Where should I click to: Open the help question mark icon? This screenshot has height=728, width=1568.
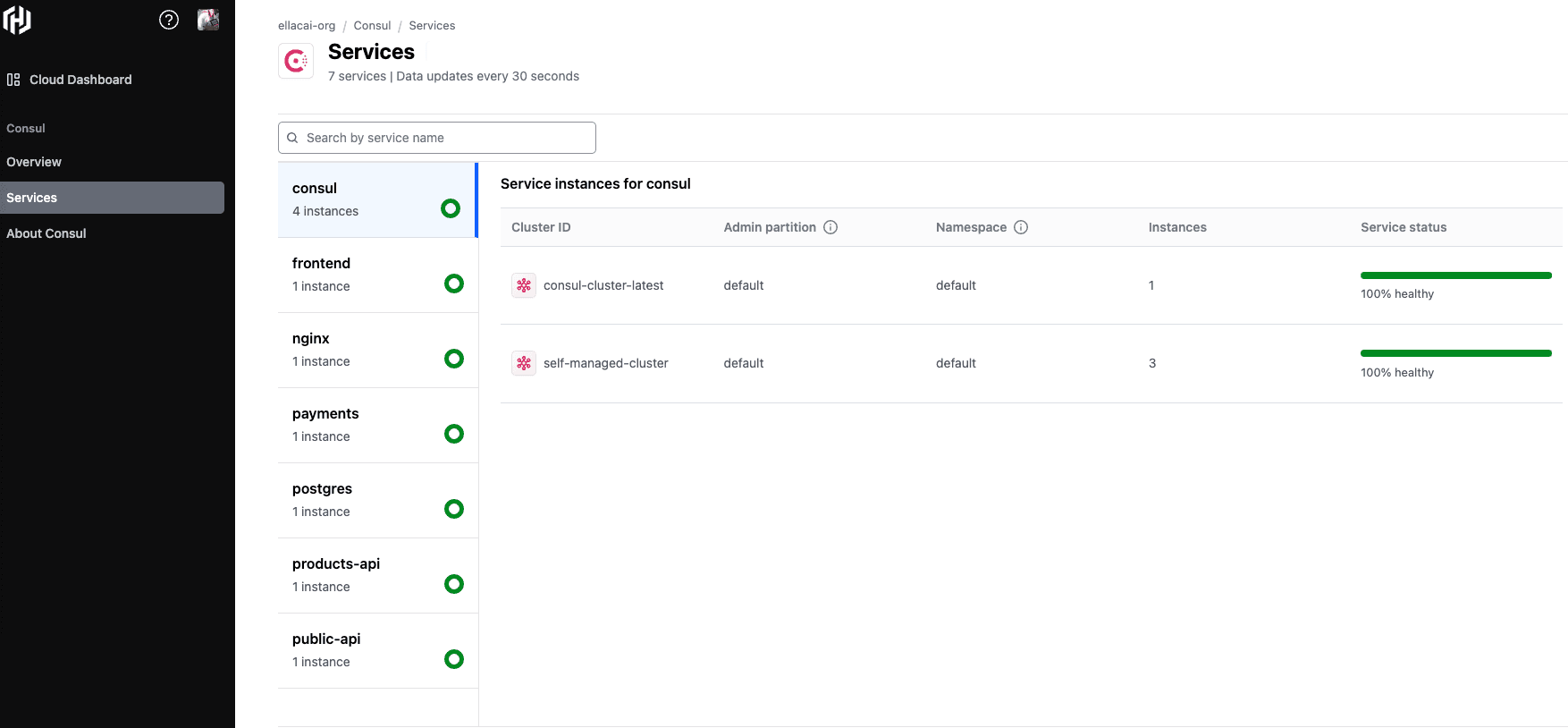coord(169,20)
